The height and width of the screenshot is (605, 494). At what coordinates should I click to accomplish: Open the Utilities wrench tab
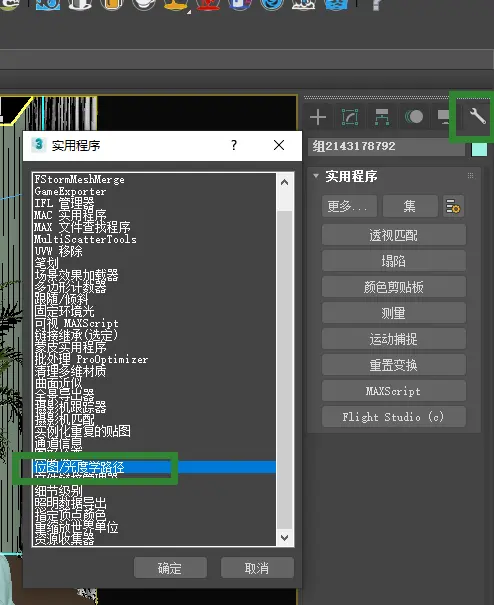[477, 116]
